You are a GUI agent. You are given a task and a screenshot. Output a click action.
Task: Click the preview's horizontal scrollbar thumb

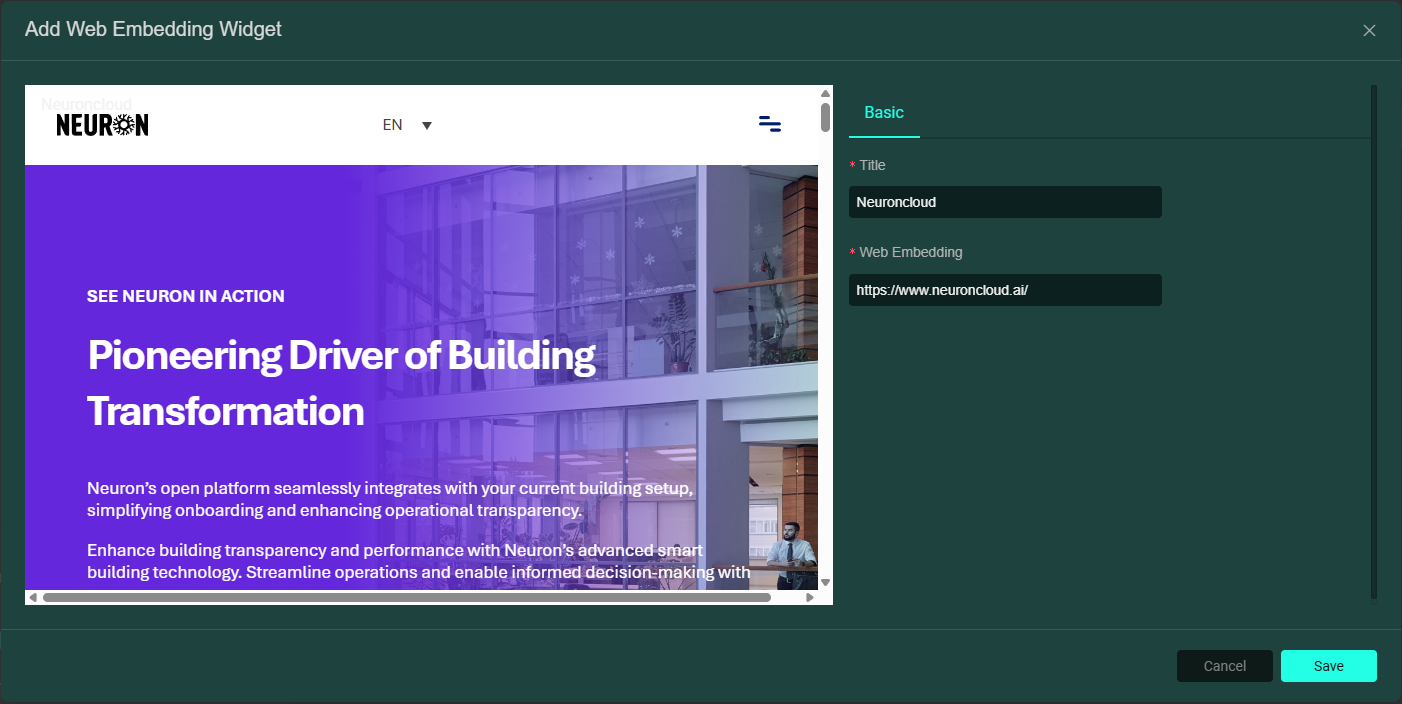[x=406, y=598]
